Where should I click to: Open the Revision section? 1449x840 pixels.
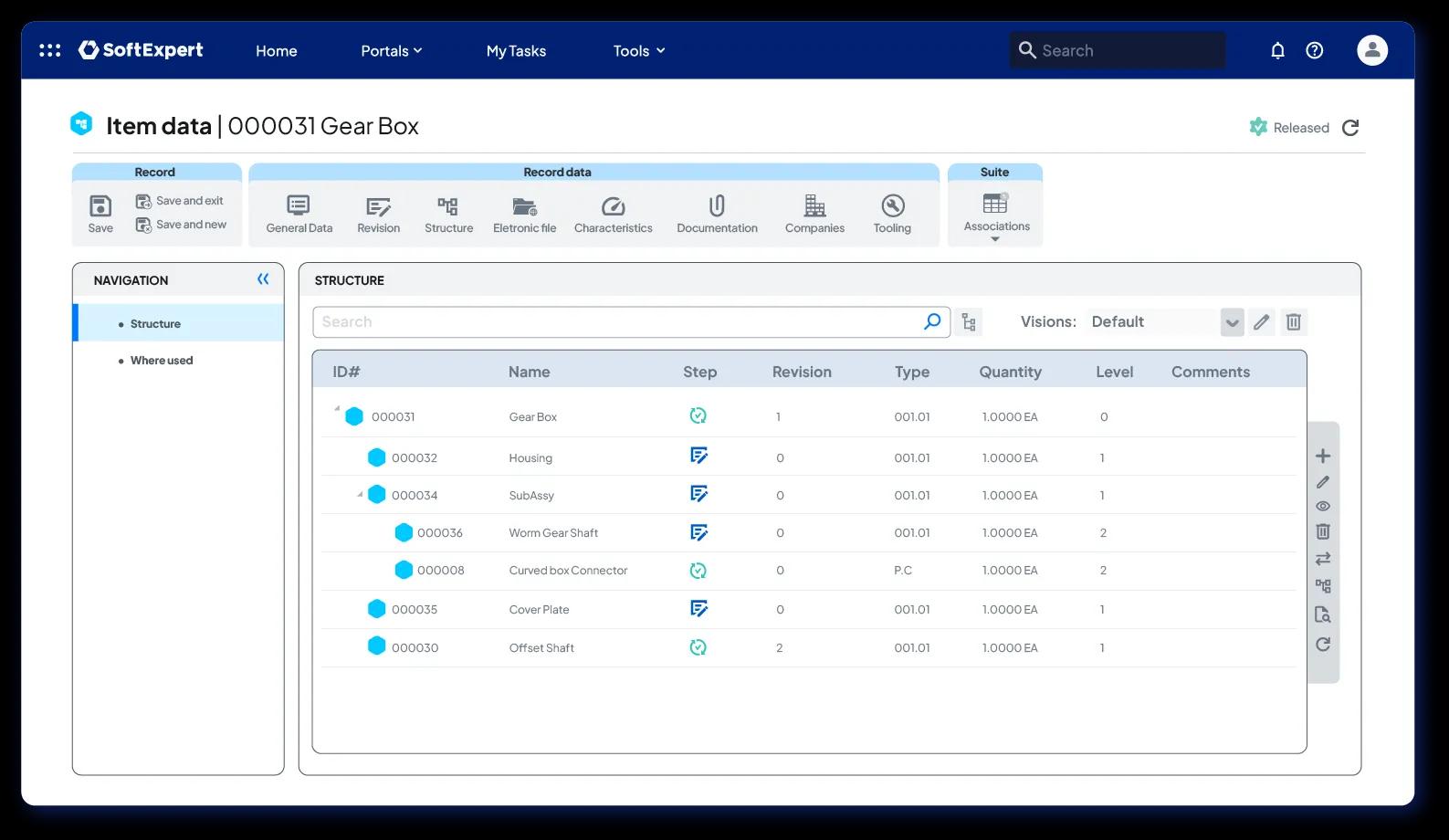pyautogui.click(x=378, y=214)
